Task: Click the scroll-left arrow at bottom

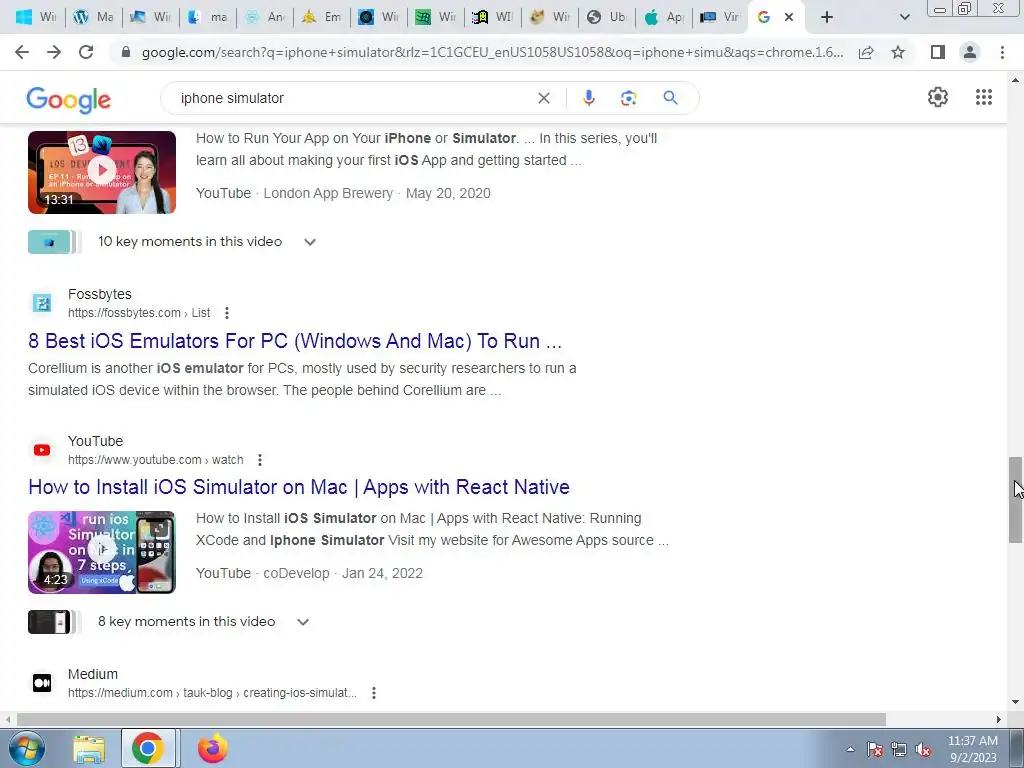Action: [7, 719]
